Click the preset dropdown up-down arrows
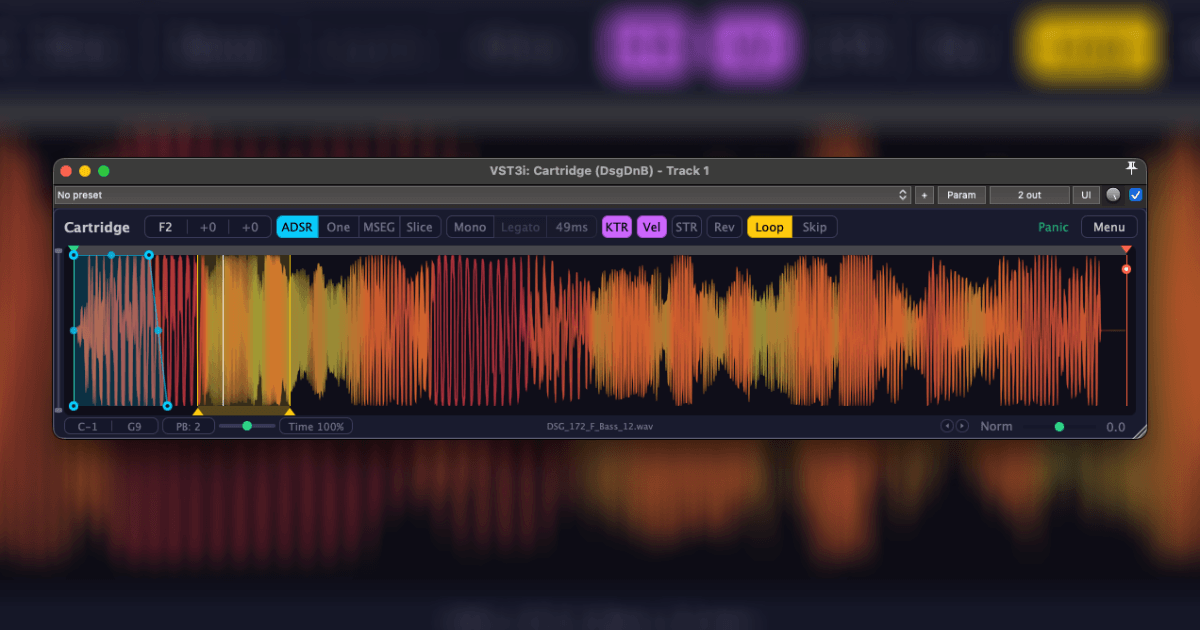This screenshot has width=1200, height=630. [903, 195]
